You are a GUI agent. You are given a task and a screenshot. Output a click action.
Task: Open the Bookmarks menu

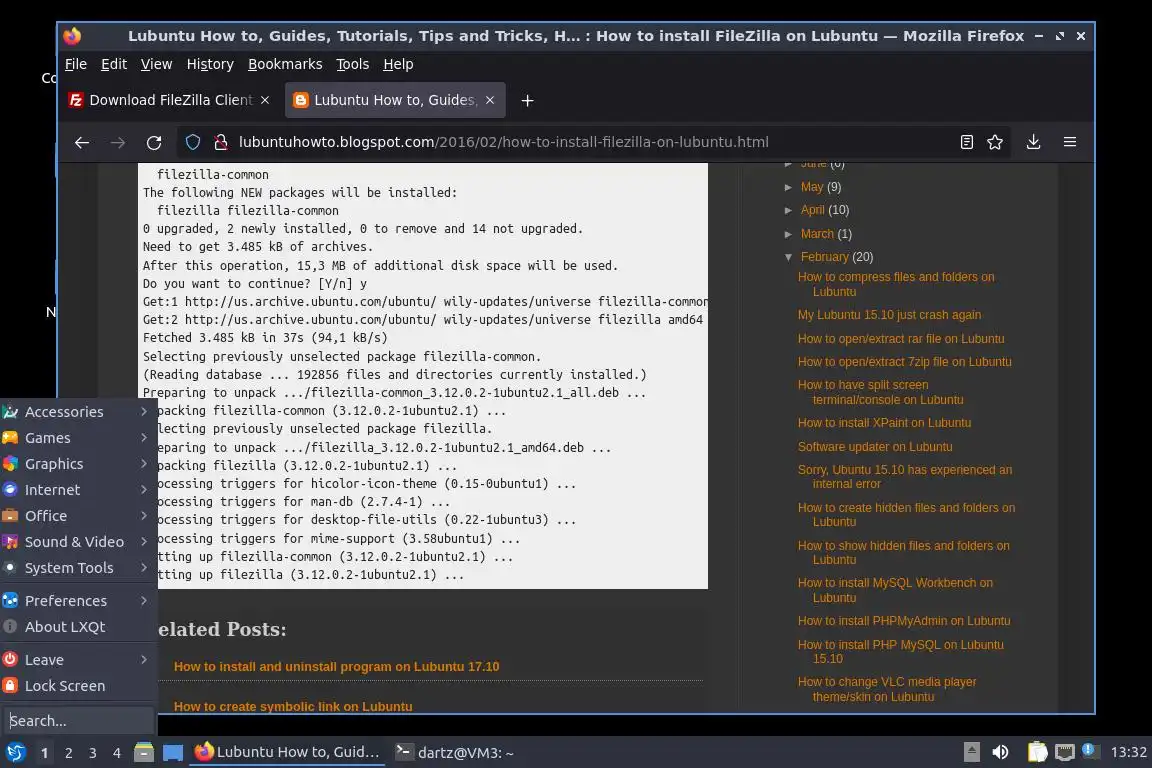285,64
